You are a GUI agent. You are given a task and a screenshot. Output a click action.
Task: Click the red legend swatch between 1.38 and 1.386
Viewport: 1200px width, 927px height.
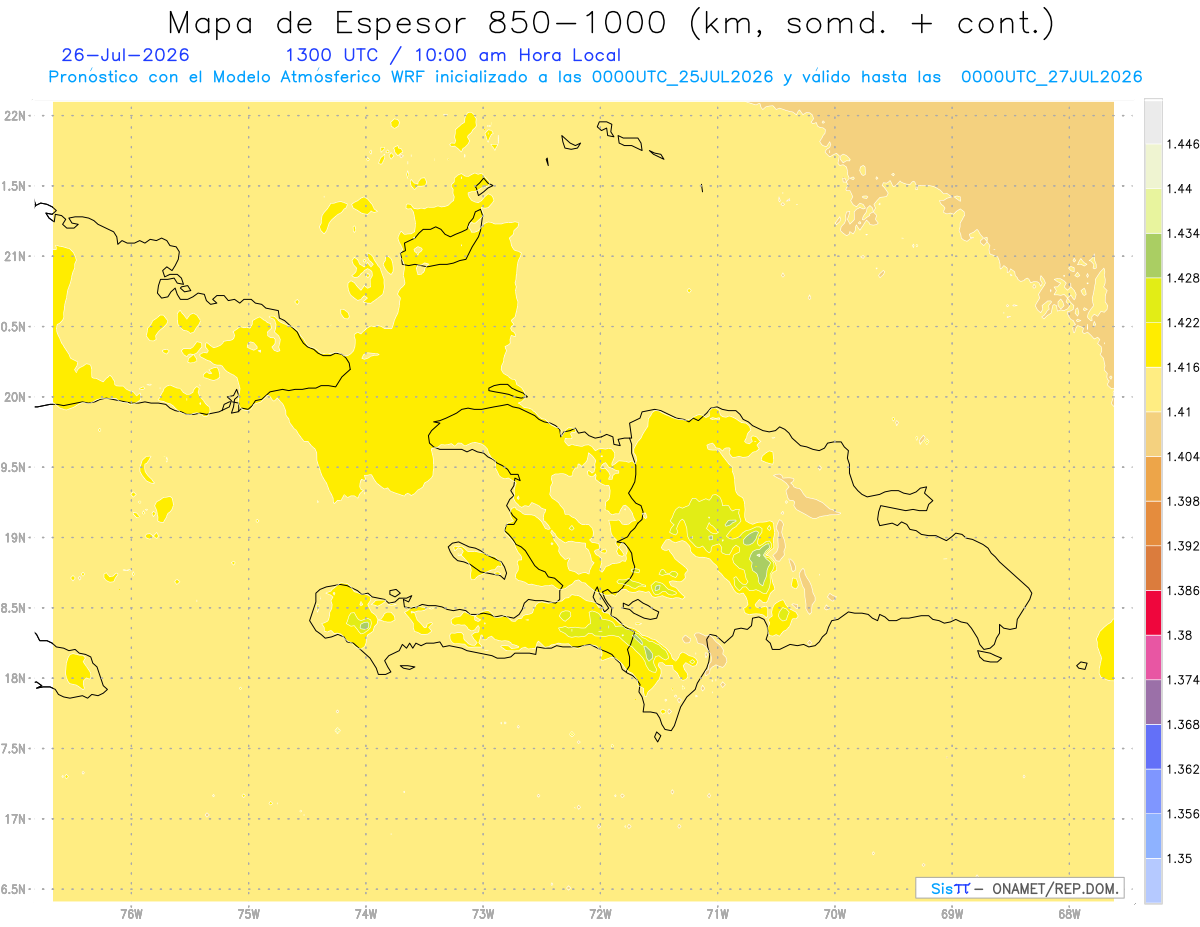click(1153, 613)
